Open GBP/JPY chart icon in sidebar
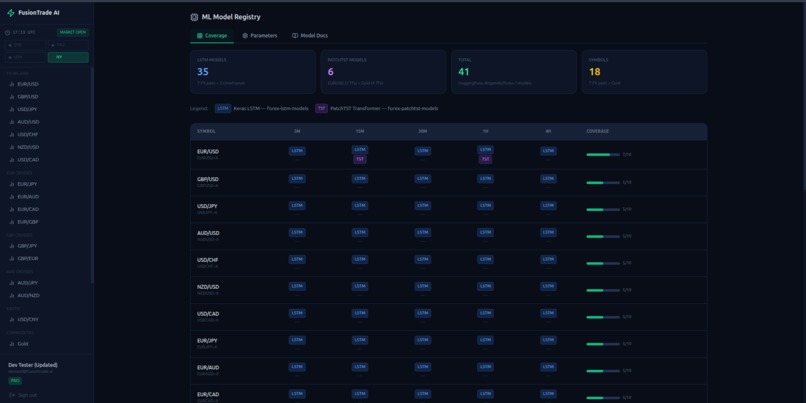 pos(12,246)
